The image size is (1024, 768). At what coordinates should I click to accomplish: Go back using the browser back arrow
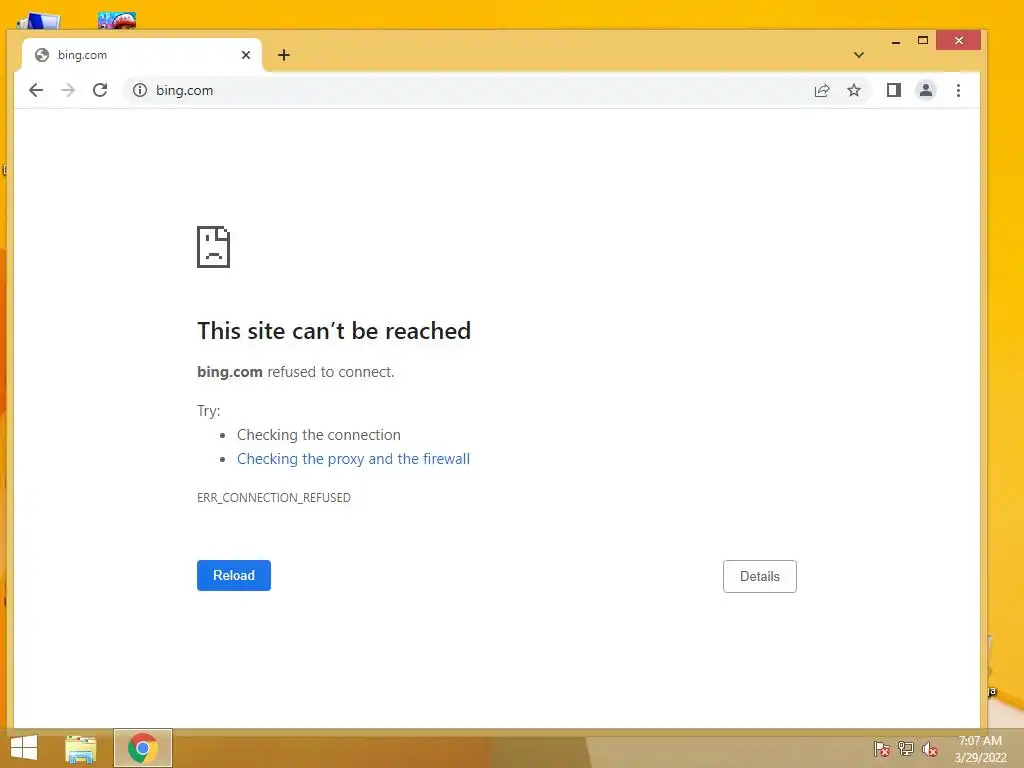(x=36, y=90)
